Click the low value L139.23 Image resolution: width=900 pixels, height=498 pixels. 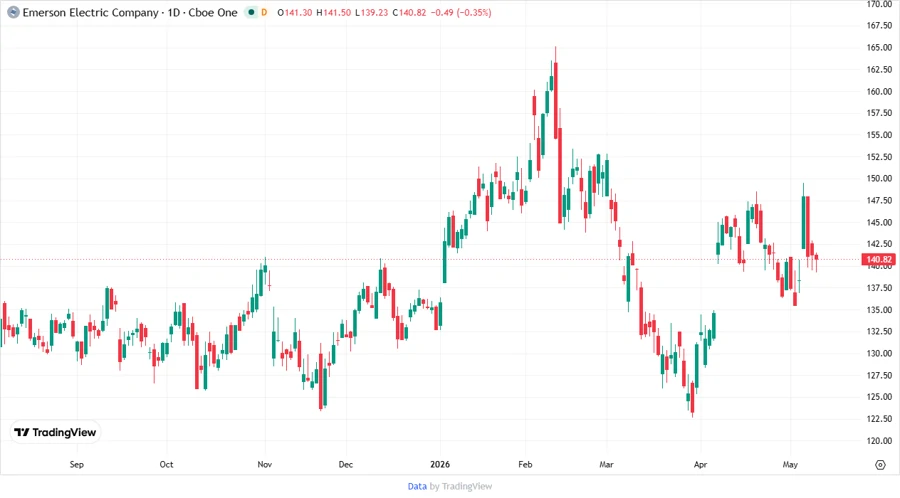click(371, 13)
